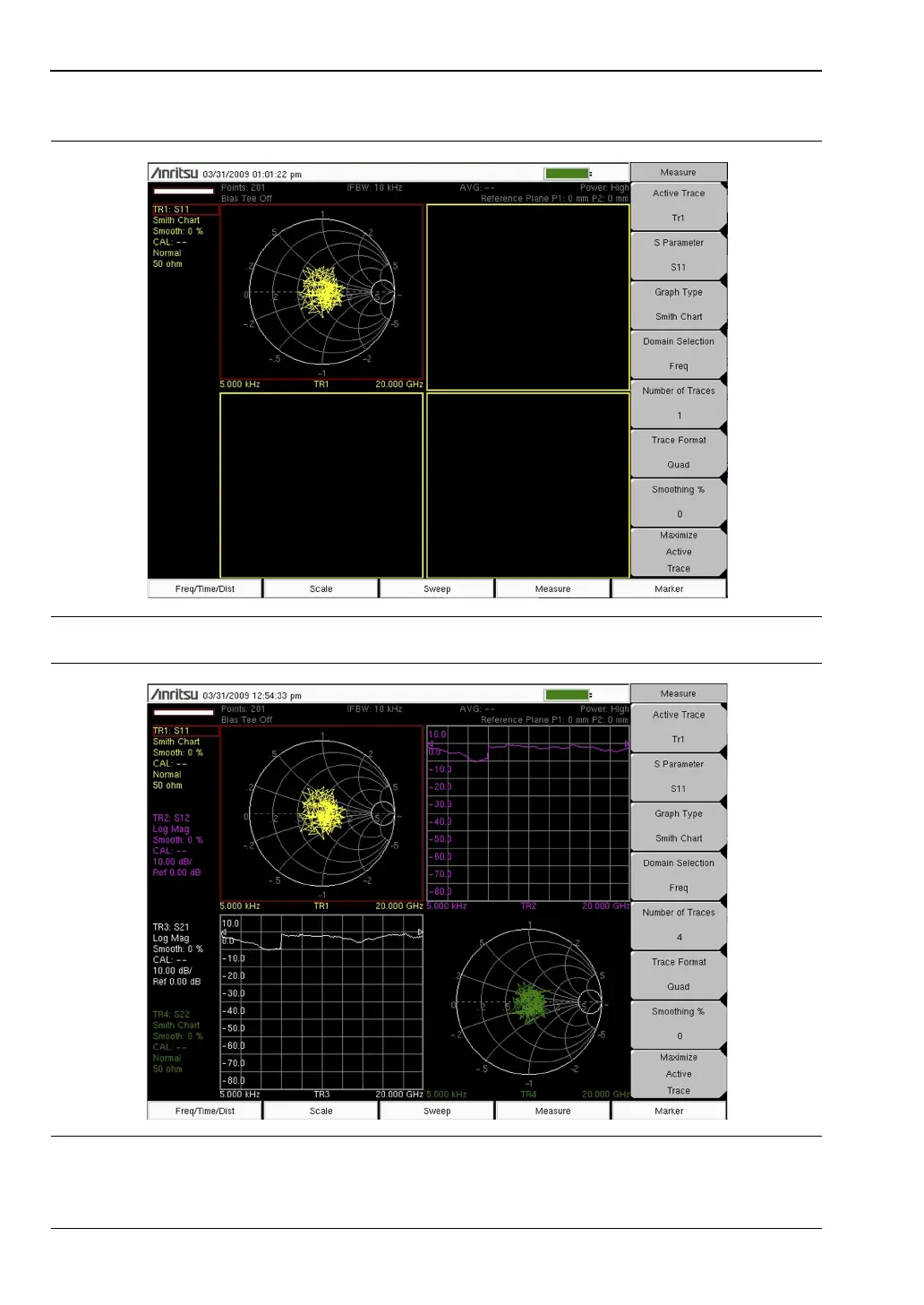Select empty bottom-right trace pane, upper screenshot
924x1305 pixels.
click(x=528, y=485)
